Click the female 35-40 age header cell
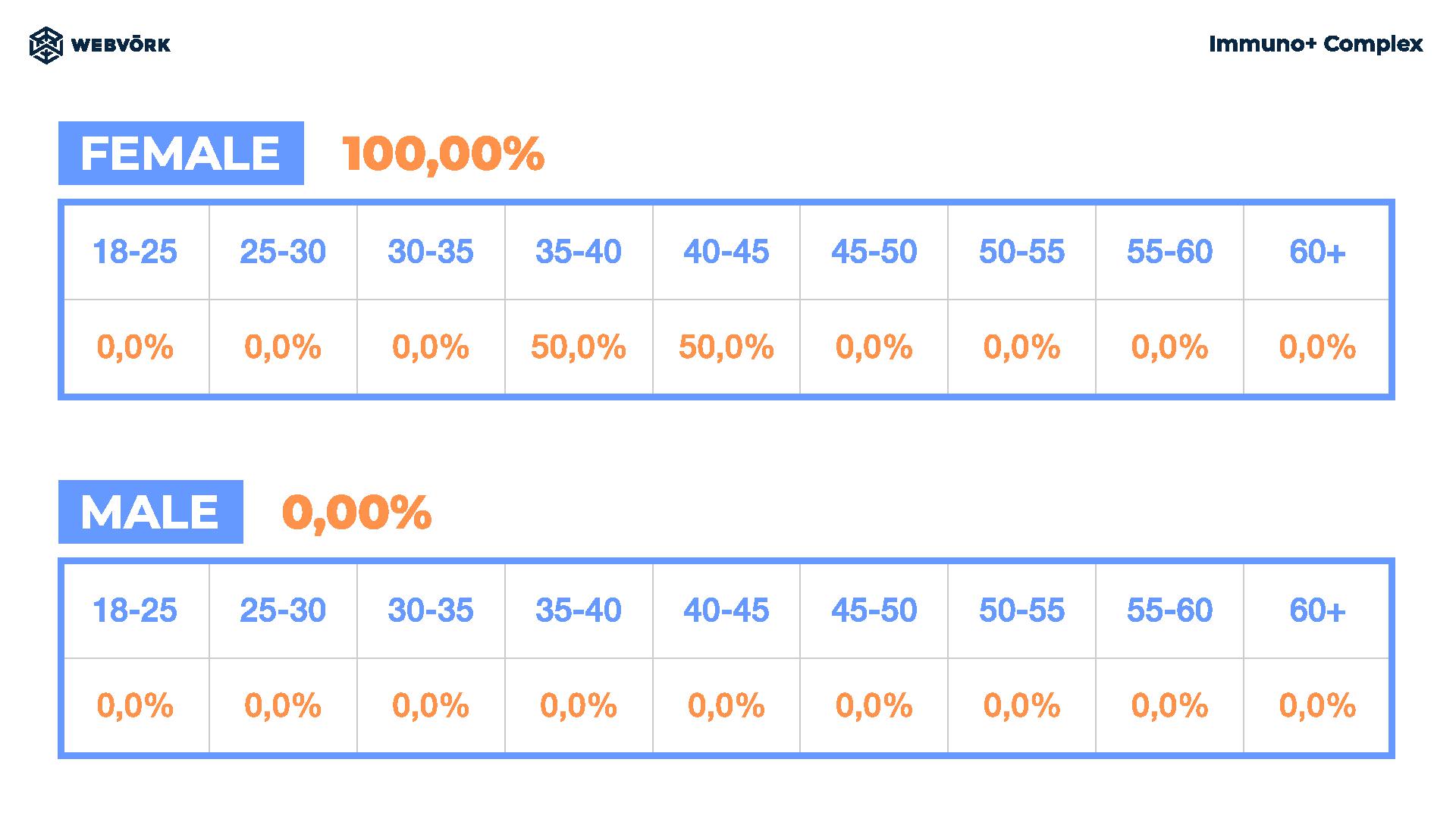The height and width of the screenshot is (819, 1456). tap(579, 252)
